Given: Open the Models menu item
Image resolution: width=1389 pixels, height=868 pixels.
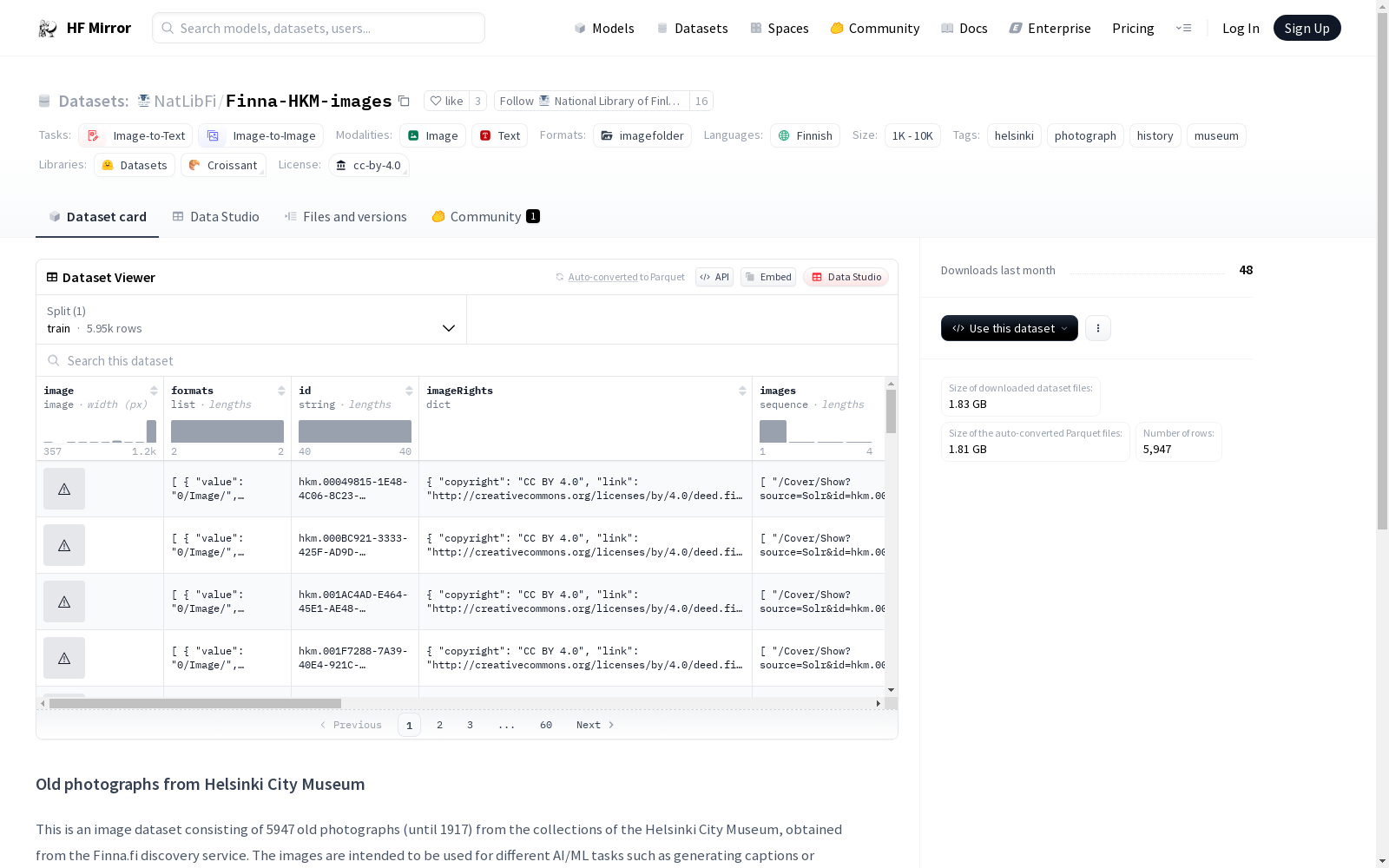Looking at the screenshot, I should click(604, 28).
